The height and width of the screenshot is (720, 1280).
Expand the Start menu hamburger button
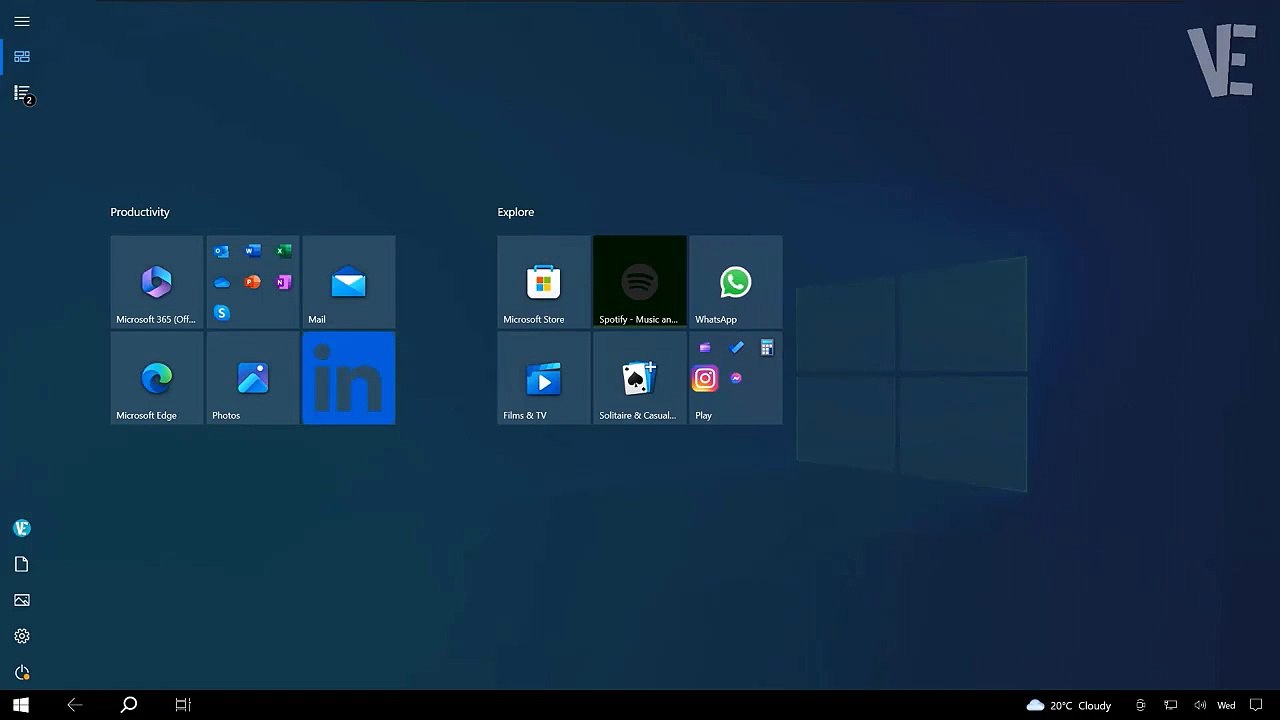pyautogui.click(x=22, y=21)
